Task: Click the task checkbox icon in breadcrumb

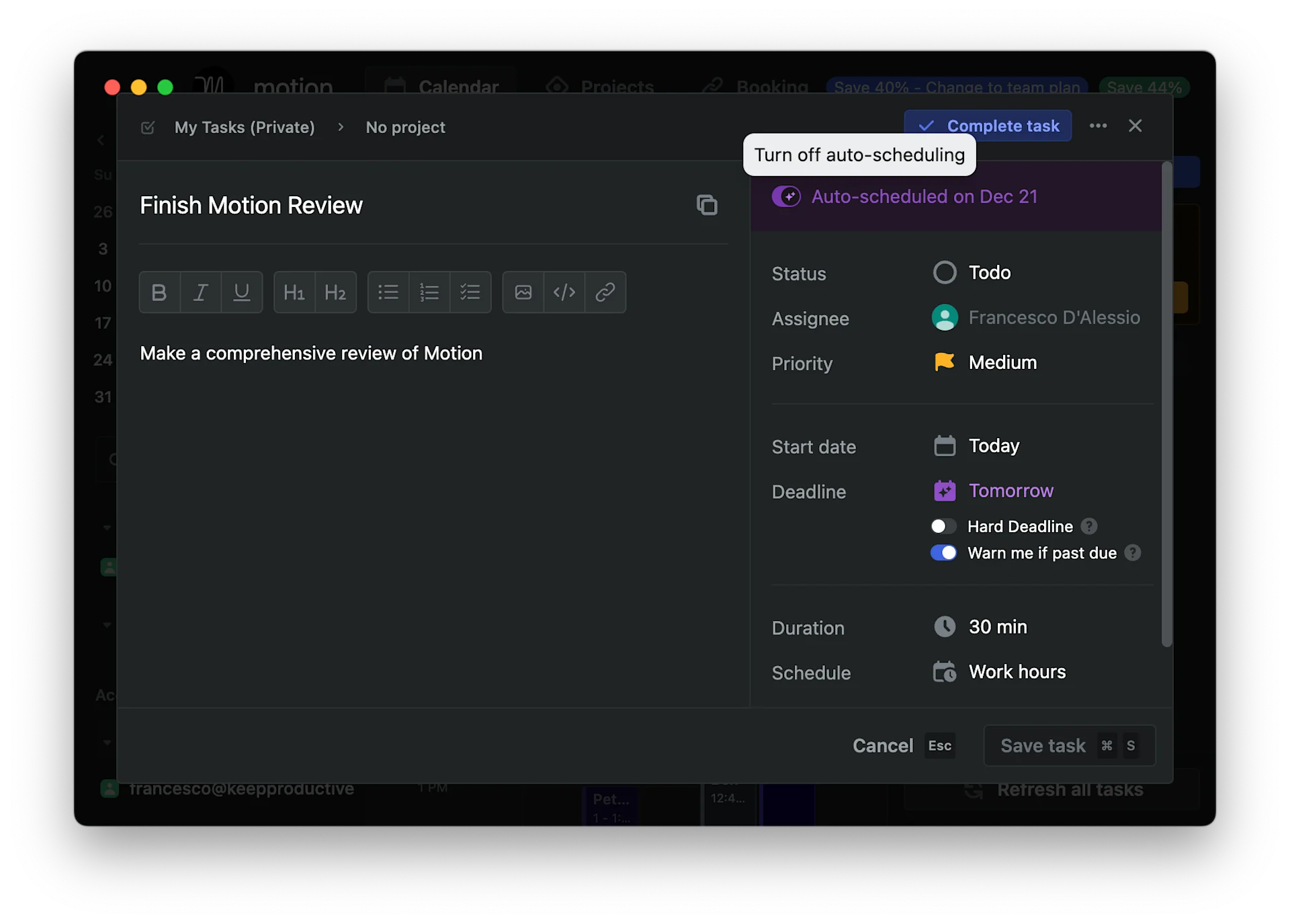Action: (148, 127)
